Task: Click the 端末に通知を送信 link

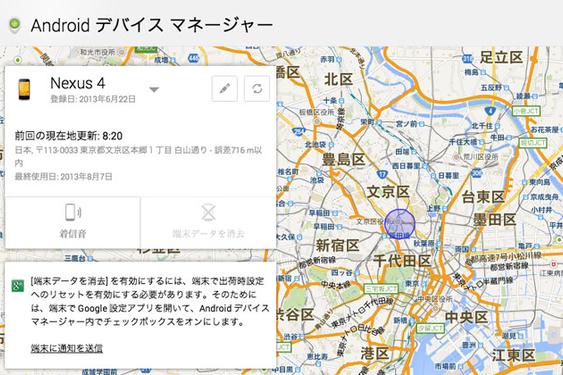Action: click(67, 348)
